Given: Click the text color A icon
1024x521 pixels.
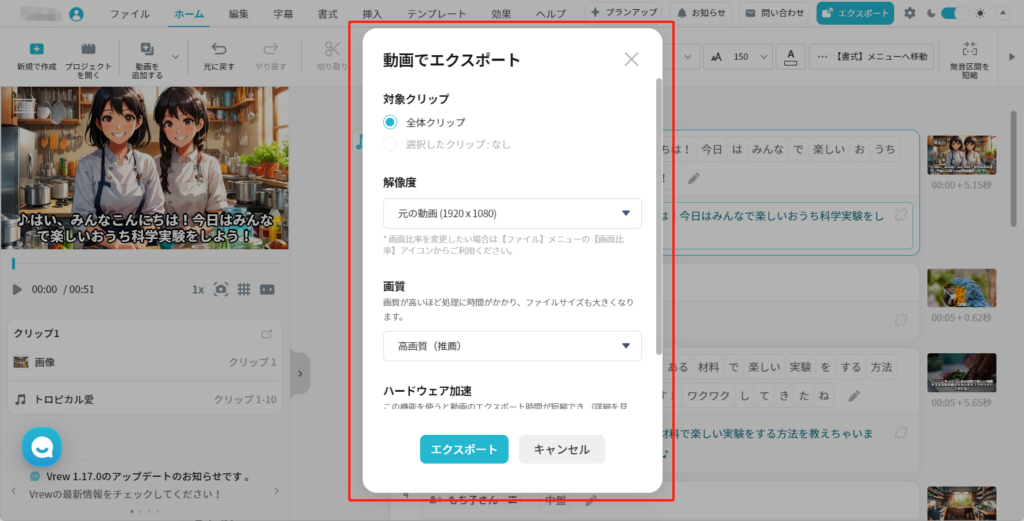Looking at the screenshot, I should (x=790, y=57).
